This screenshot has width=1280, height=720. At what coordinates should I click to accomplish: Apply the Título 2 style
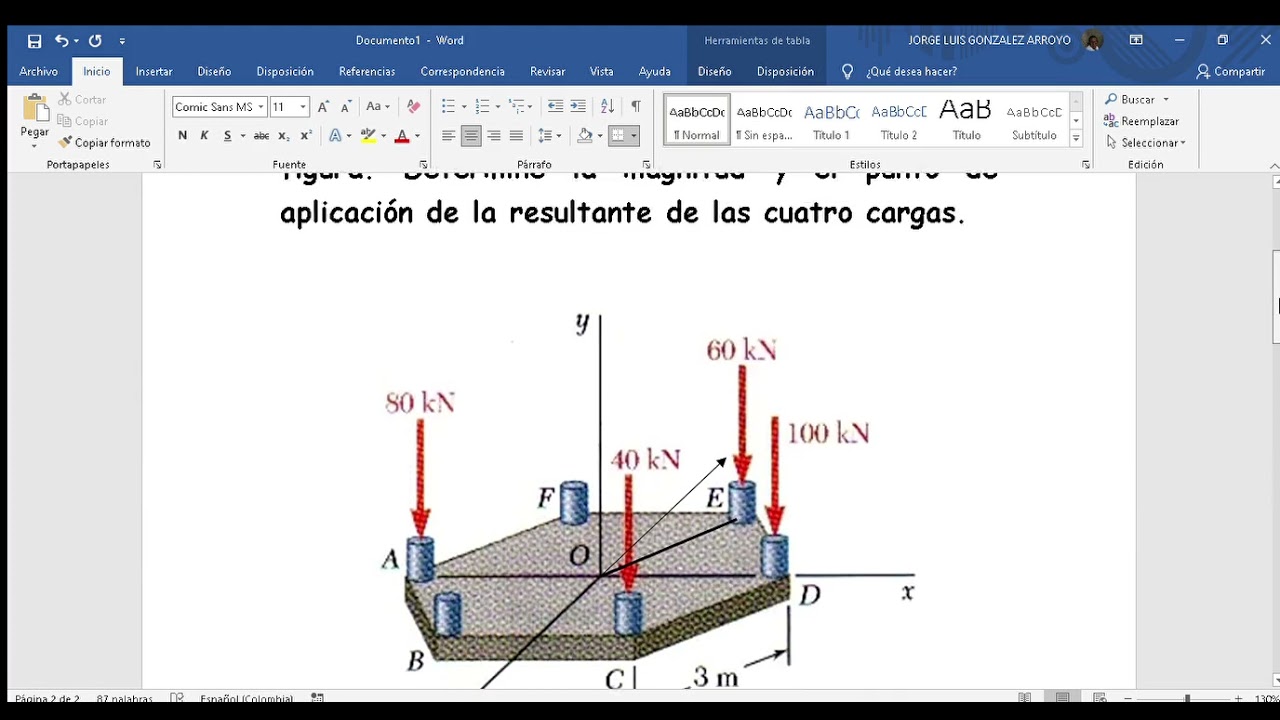click(x=899, y=120)
